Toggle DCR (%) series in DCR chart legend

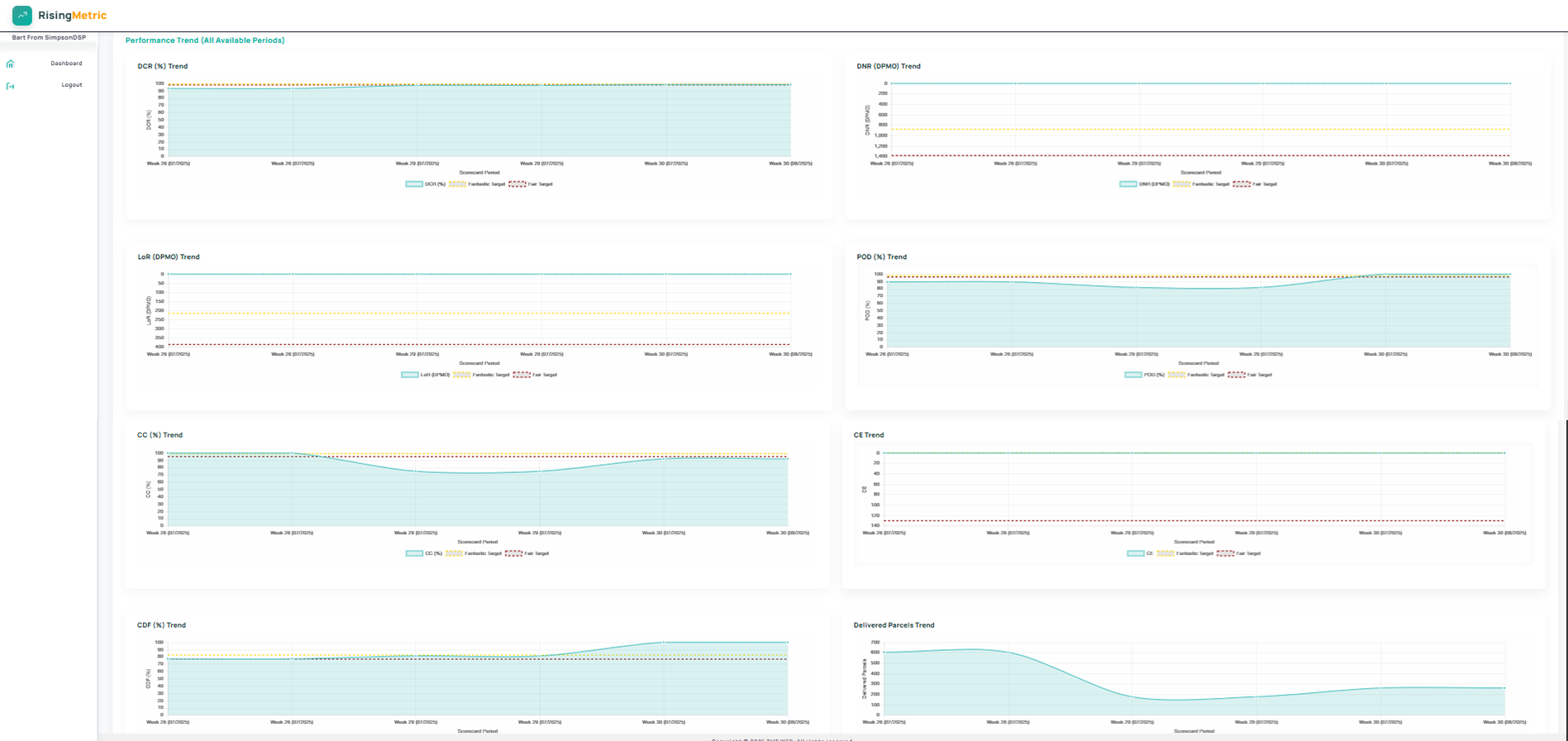pos(426,184)
